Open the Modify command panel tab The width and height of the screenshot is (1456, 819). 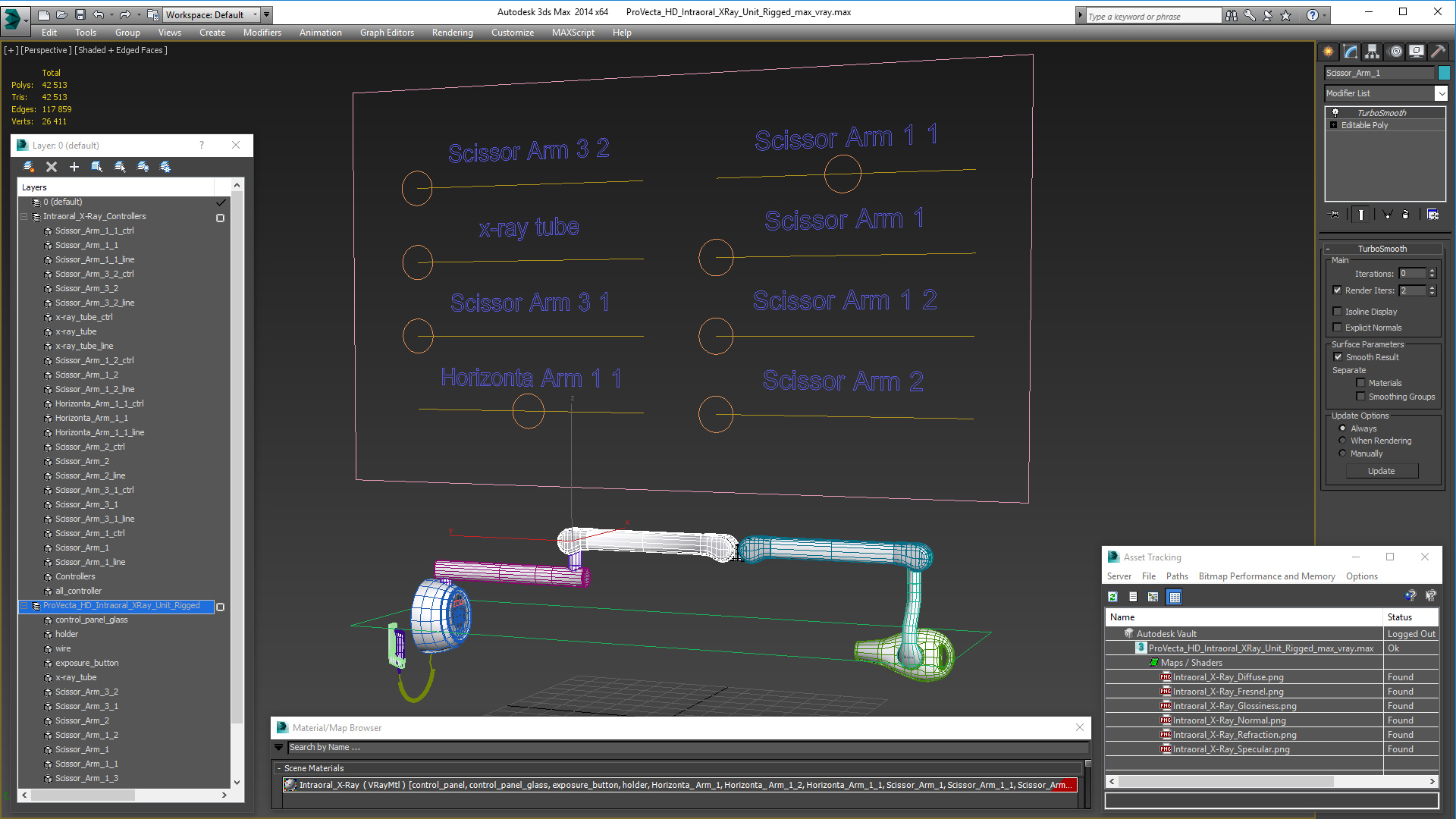pos(1350,52)
